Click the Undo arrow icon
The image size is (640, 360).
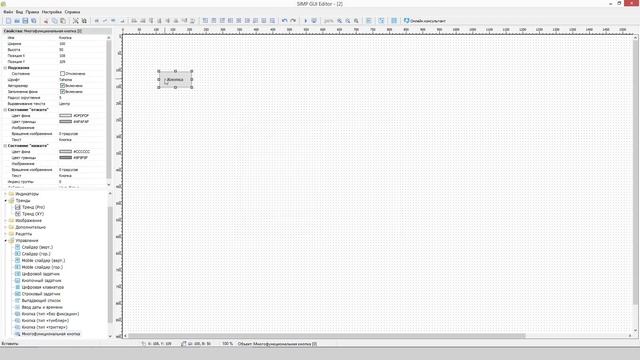pyautogui.click(x=284, y=21)
